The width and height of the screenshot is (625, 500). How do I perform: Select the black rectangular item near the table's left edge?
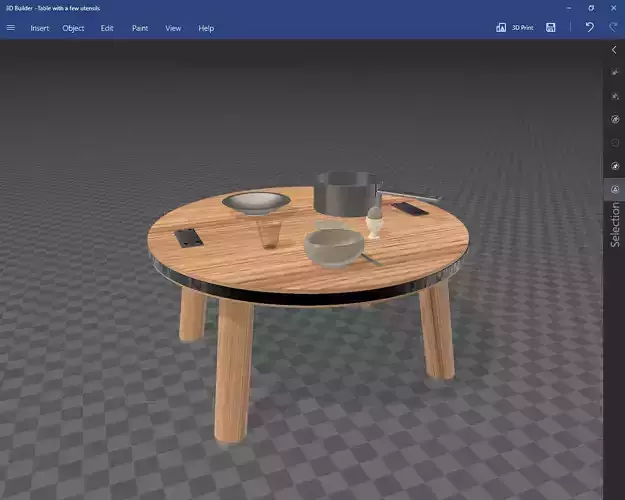click(188, 238)
